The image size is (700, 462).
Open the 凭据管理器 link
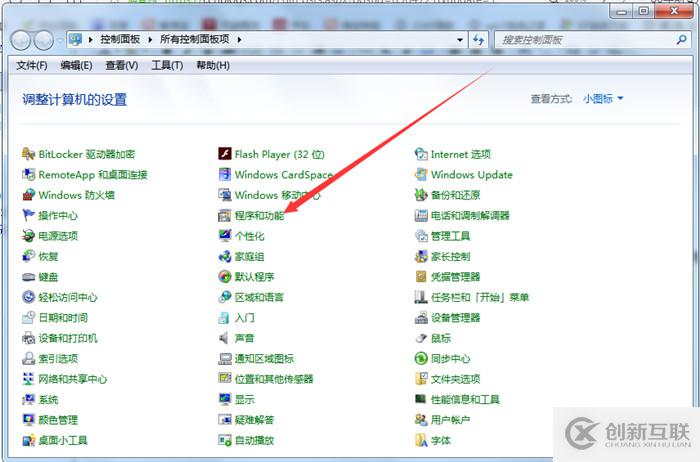point(455,277)
